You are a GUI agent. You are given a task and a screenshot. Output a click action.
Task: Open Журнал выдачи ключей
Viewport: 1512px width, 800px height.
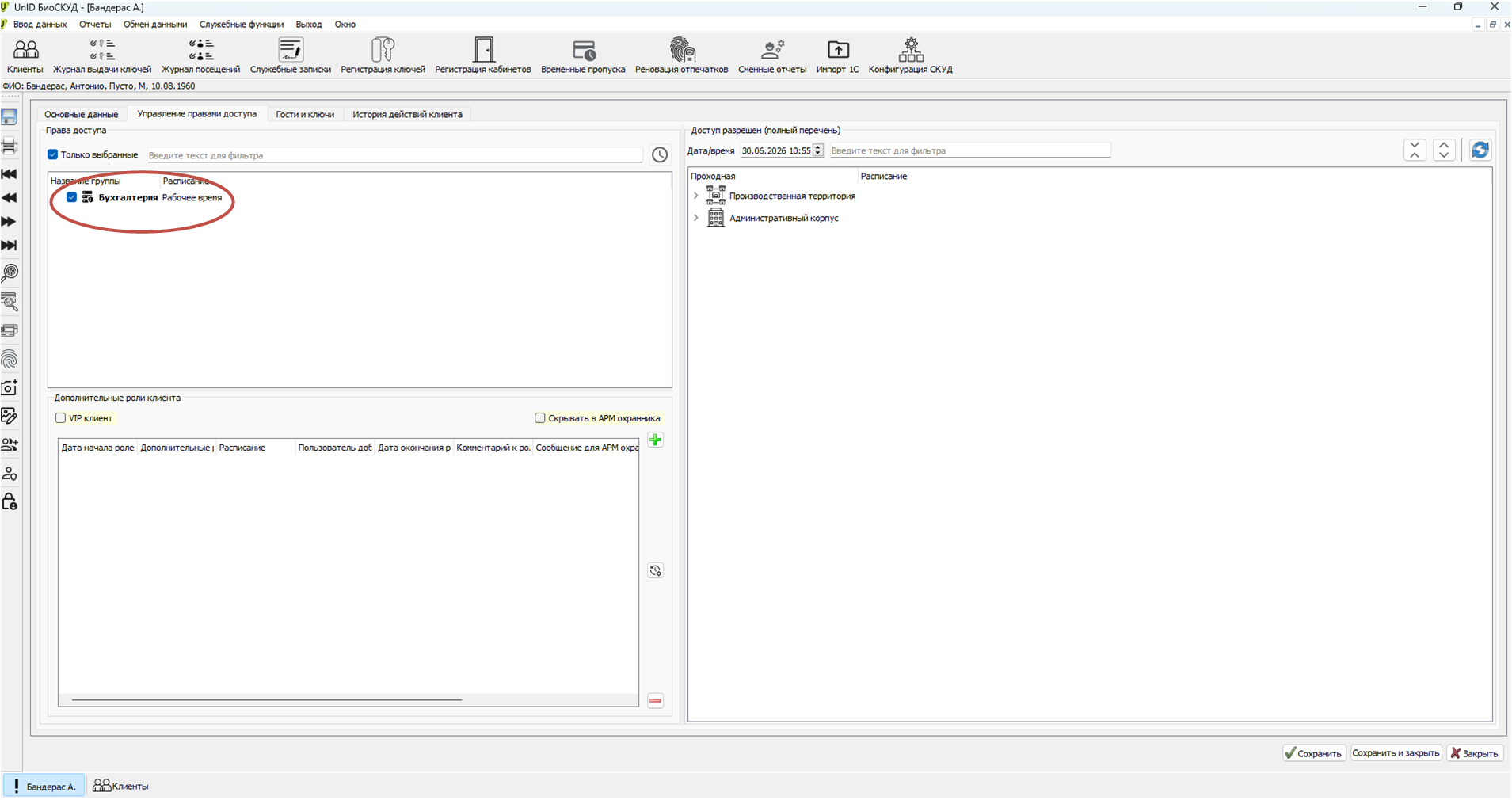[x=102, y=56]
